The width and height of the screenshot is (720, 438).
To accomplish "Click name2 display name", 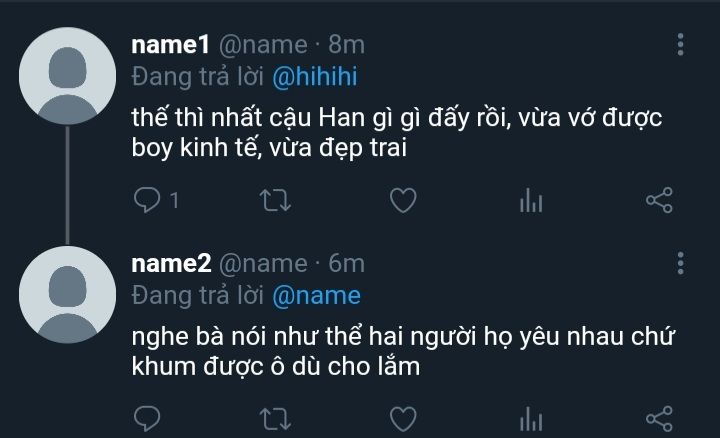I will coord(171,263).
